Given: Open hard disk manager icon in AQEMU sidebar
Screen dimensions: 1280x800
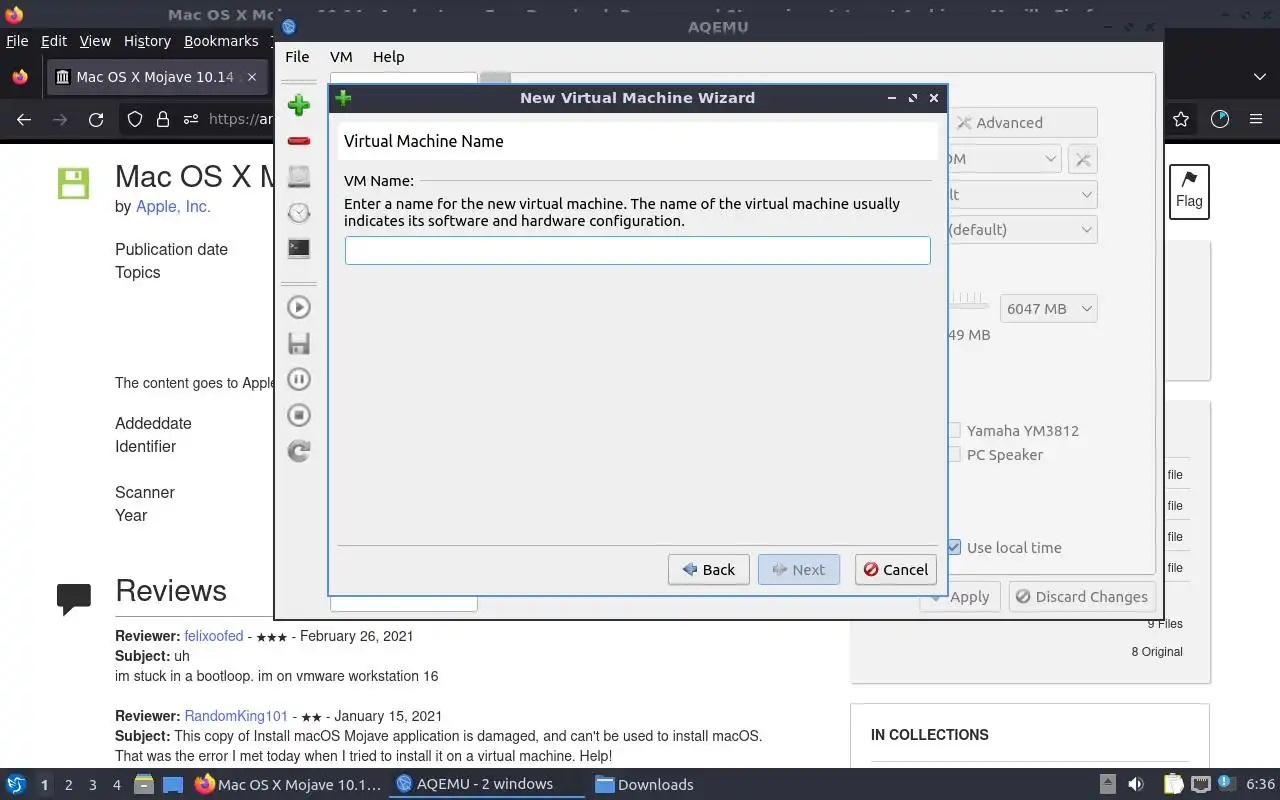Looking at the screenshot, I should (298, 177).
